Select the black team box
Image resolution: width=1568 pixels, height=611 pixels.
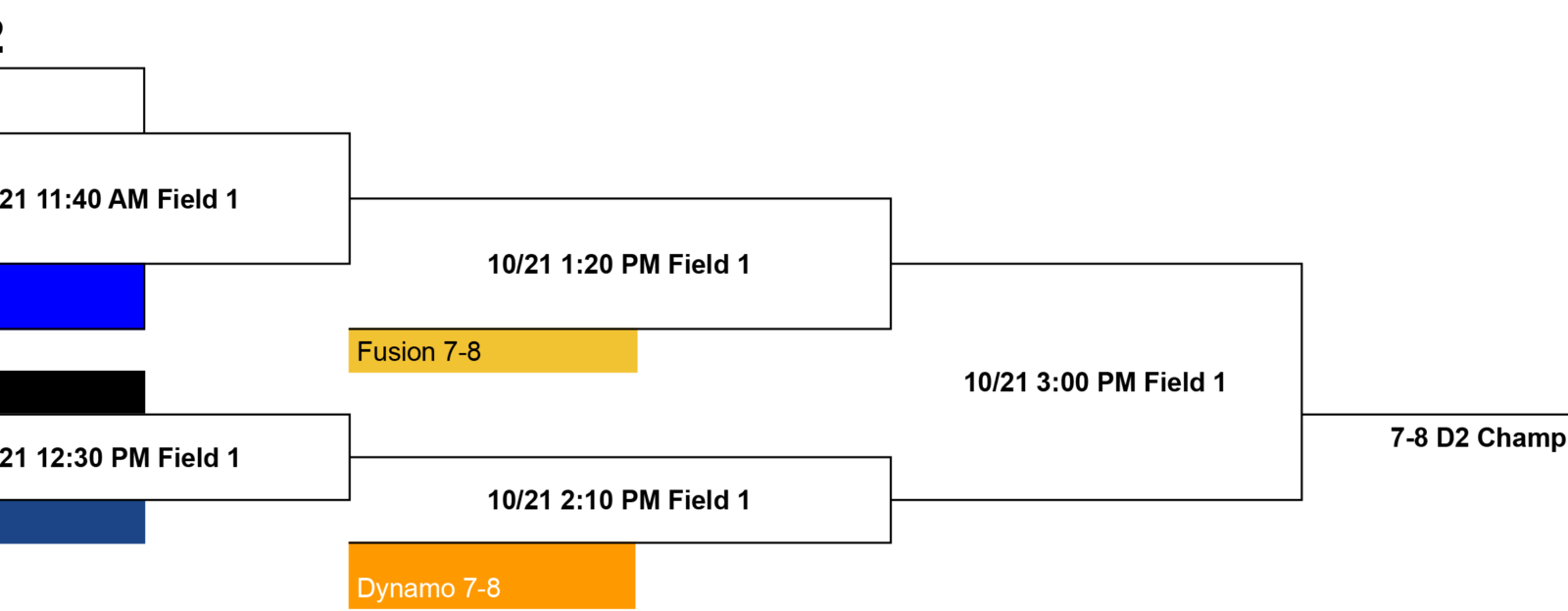72,392
